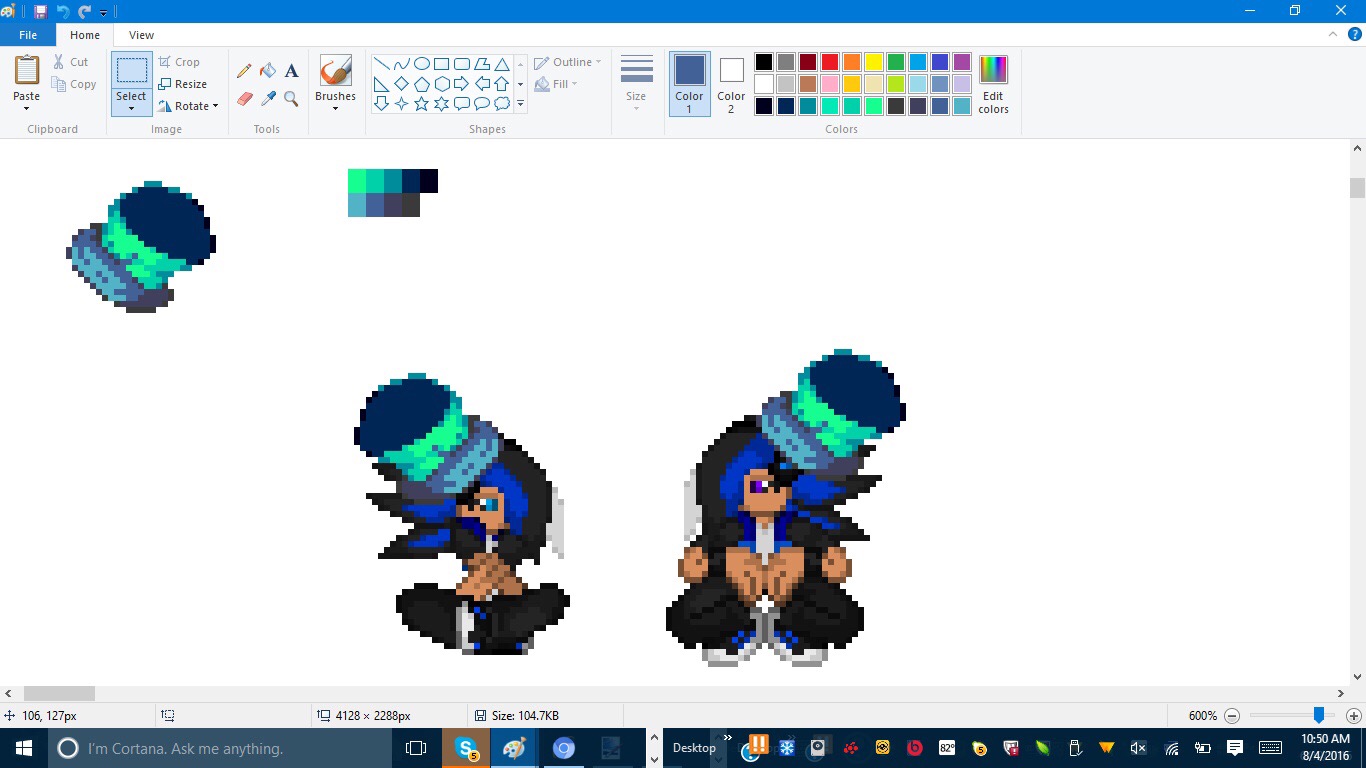This screenshot has width=1366, height=768.
Task: Click the Save icon in title bar
Action: [40, 11]
